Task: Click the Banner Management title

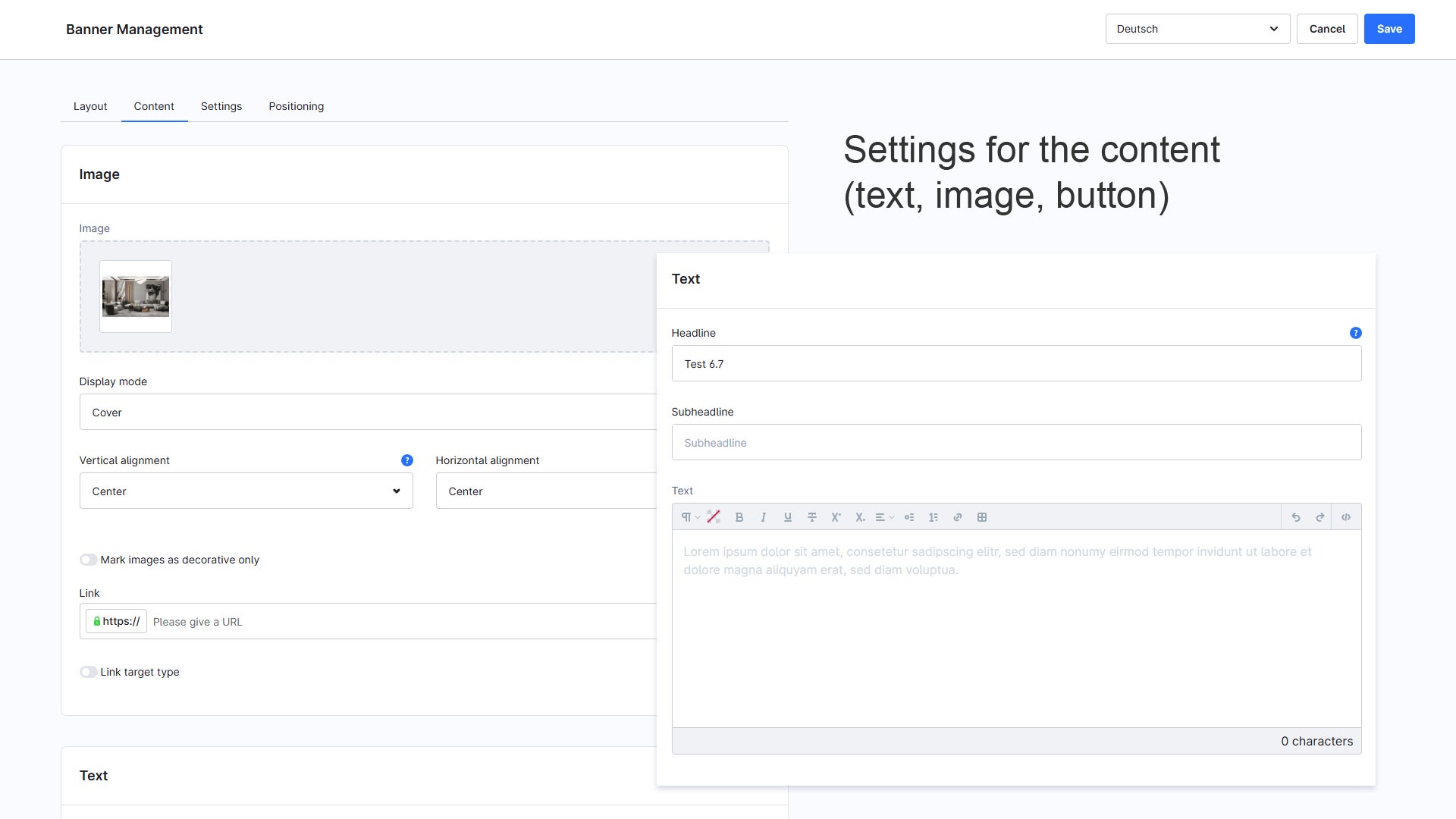Action: tap(134, 29)
